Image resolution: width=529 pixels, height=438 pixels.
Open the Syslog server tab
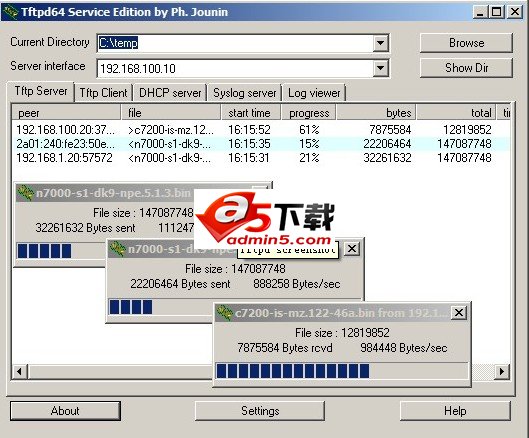click(245, 92)
